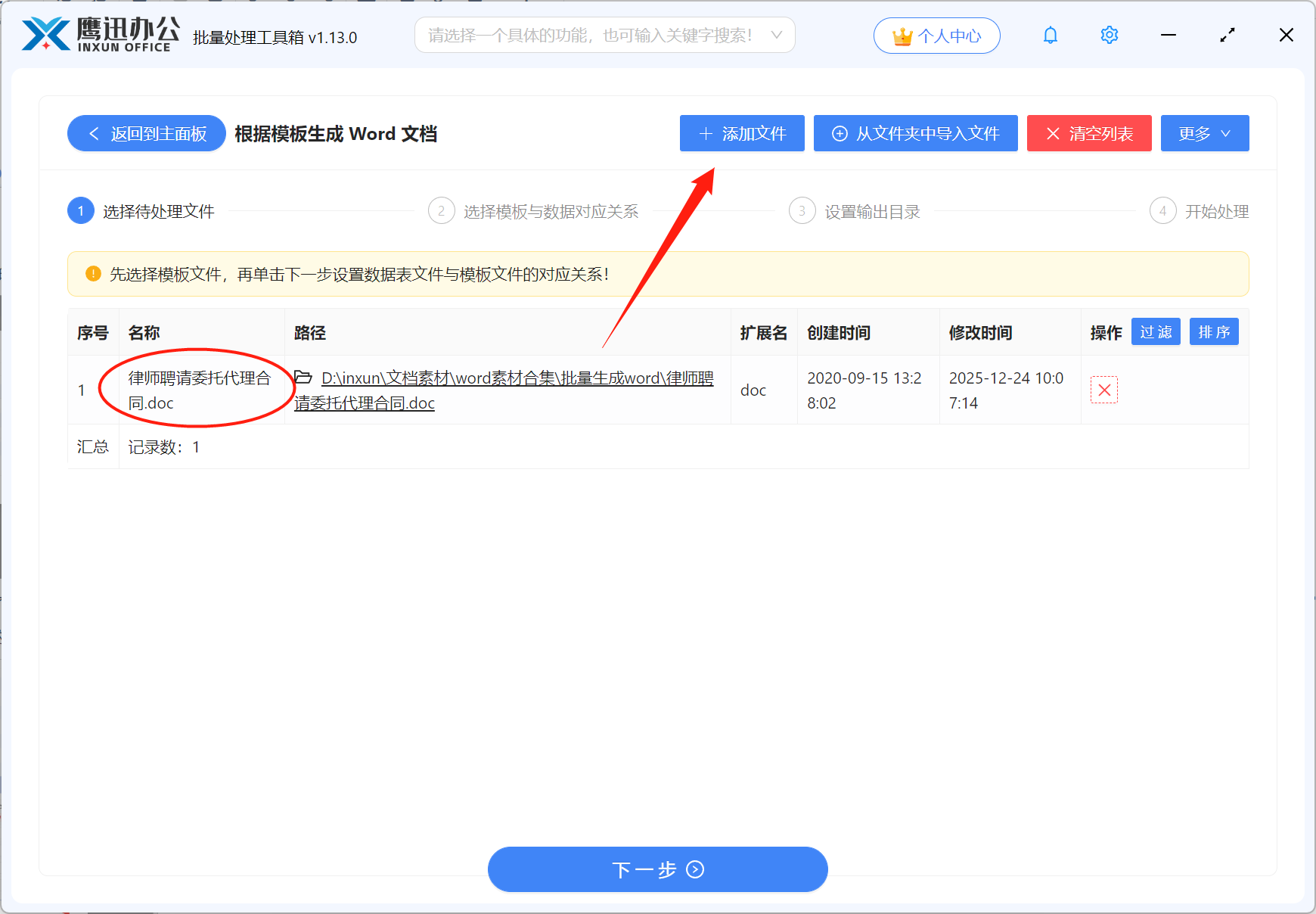Image resolution: width=1316 pixels, height=914 pixels.
Task: Click the 下一步 button at the bottom
Action: (656, 869)
